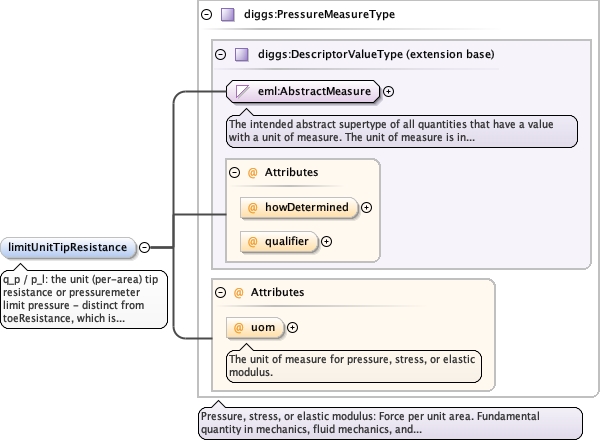This screenshot has width=601, height=443.
Task: Expand the eml:AbstractMeasure element
Action: 389,92
